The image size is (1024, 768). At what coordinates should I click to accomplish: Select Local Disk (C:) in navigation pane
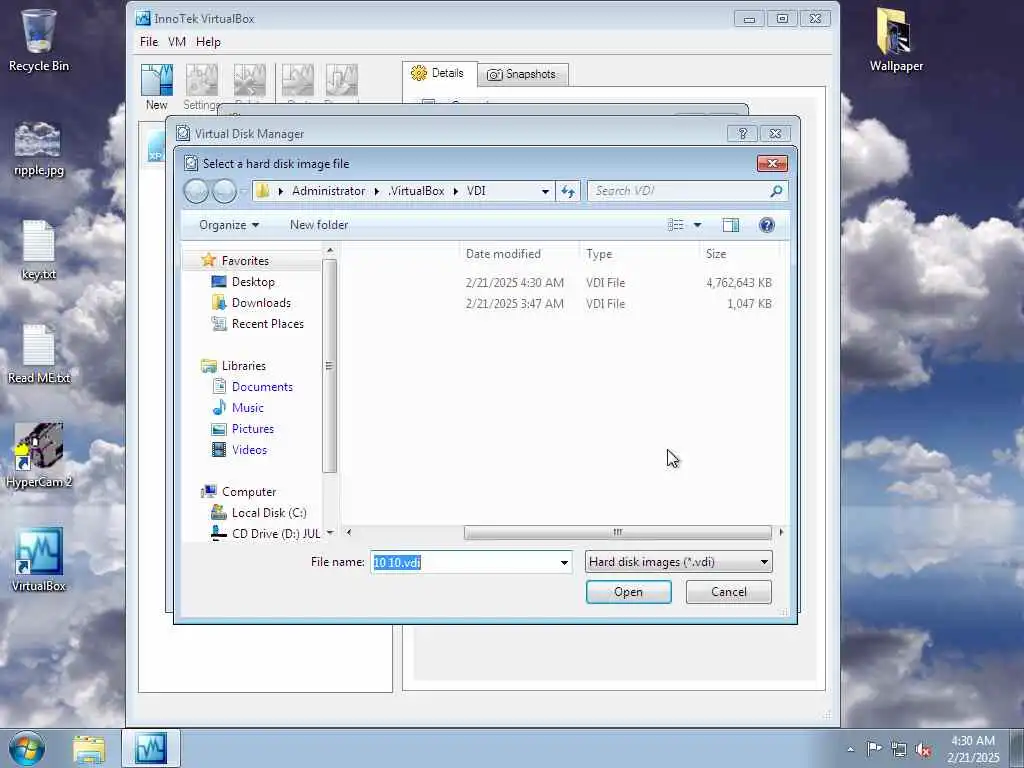[x=268, y=513]
